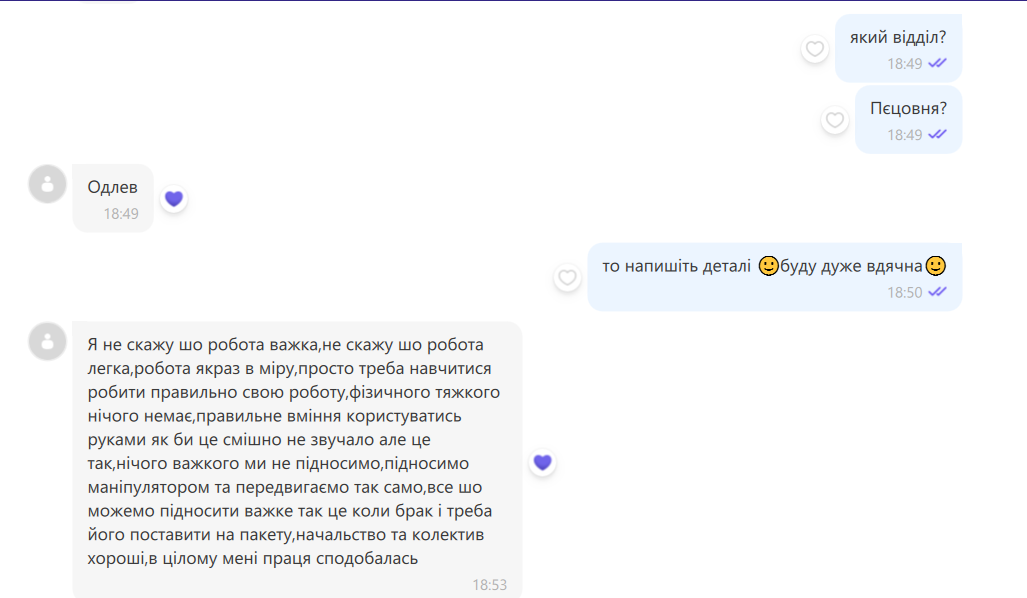Tap the heart beside "Пєцовня?" message

pos(834,120)
